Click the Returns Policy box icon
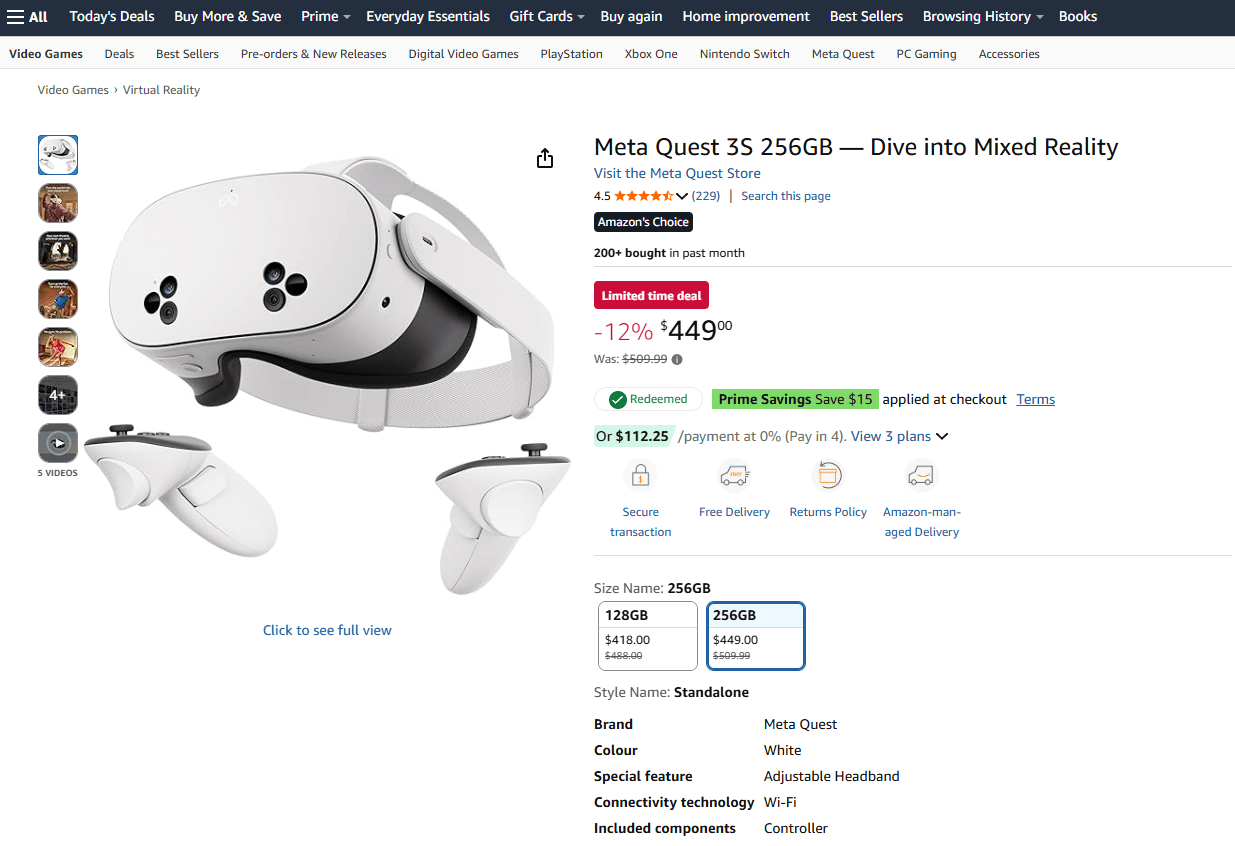This screenshot has width=1235, height=846. tap(828, 475)
